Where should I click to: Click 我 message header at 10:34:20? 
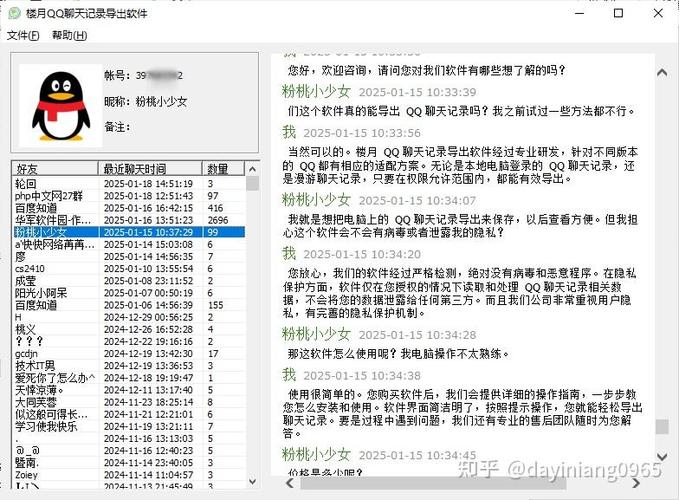pyautogui.click(x=289, y=253)
